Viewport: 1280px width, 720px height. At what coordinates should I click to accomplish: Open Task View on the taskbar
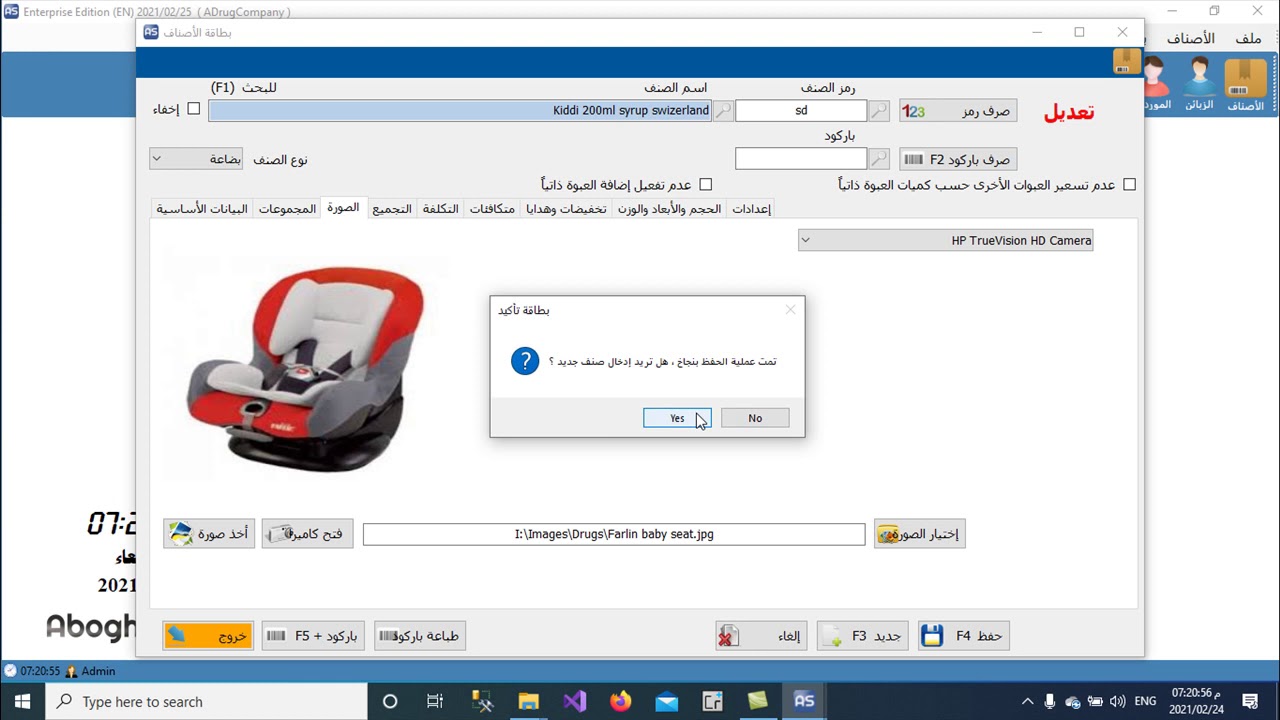[435, 701]
